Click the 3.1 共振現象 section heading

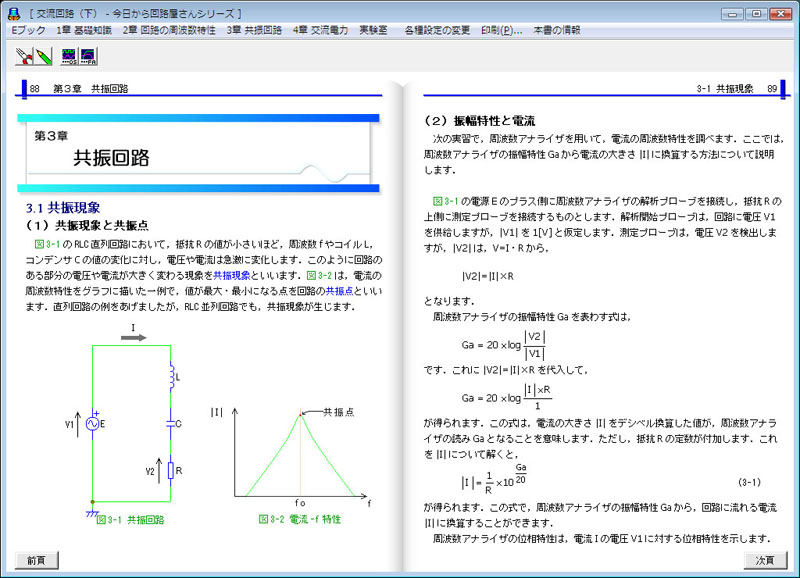63,208
